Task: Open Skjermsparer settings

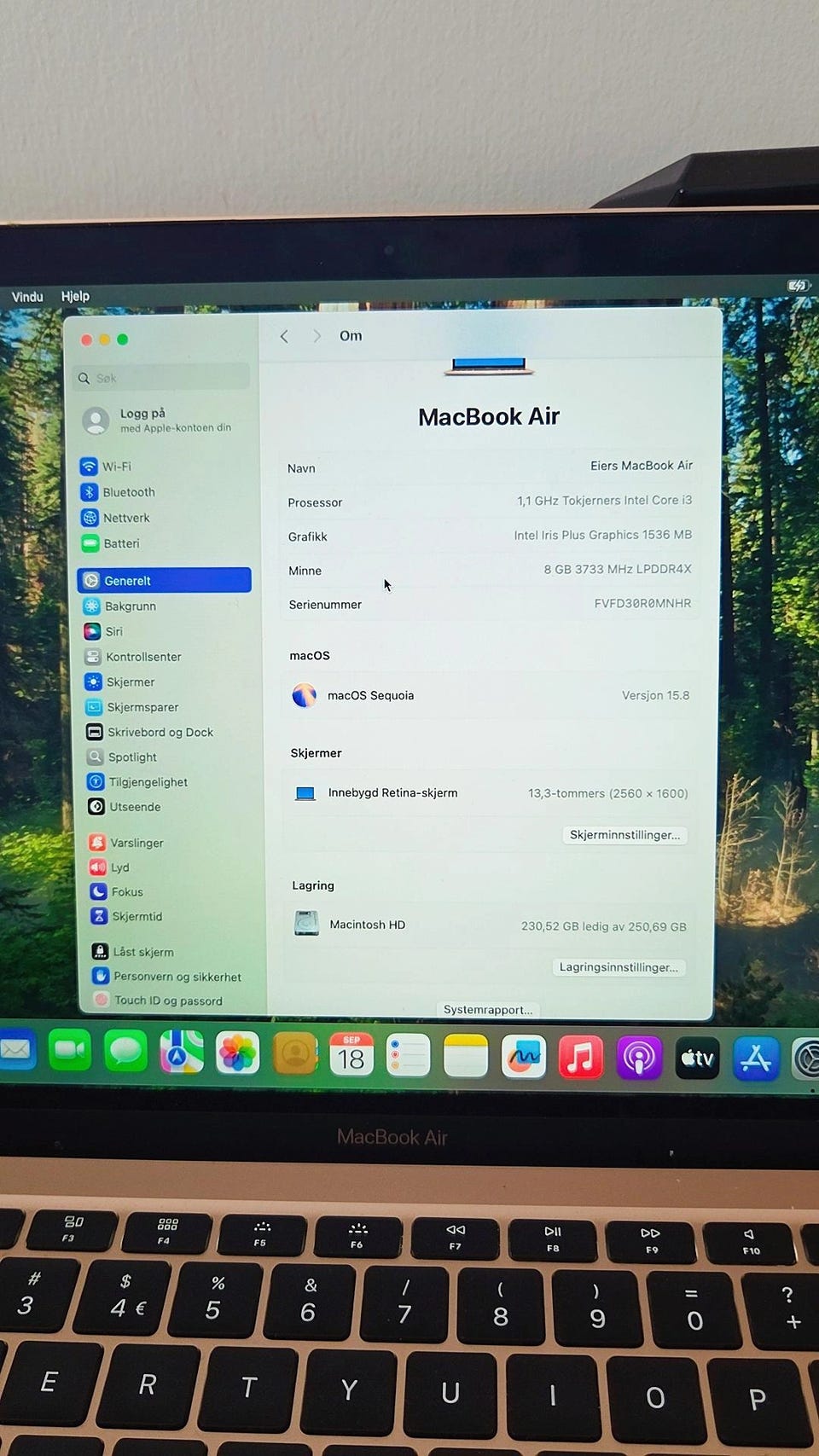Action: [132, 707]
